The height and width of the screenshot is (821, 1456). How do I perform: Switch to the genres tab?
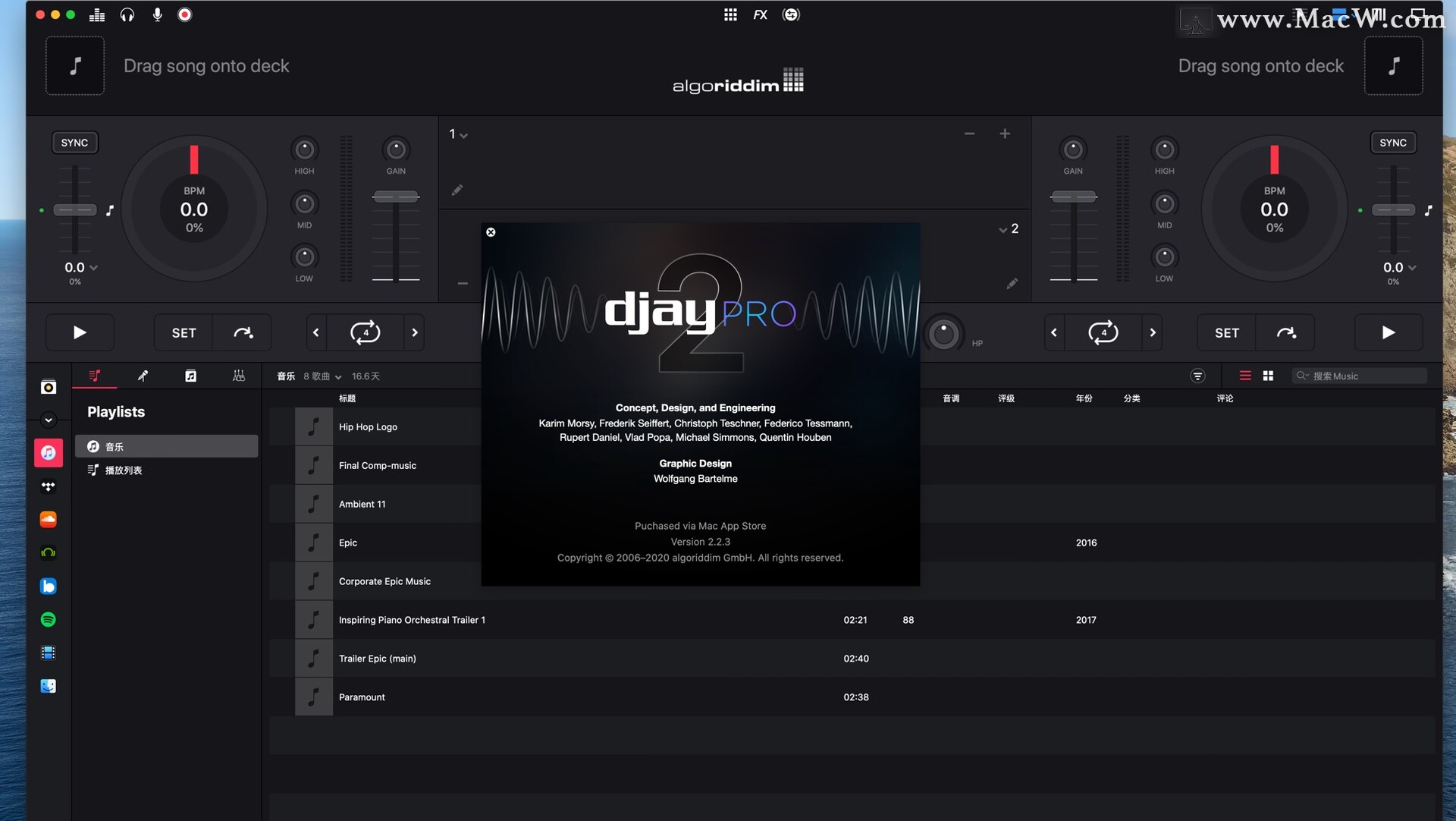tap(238, 376)
